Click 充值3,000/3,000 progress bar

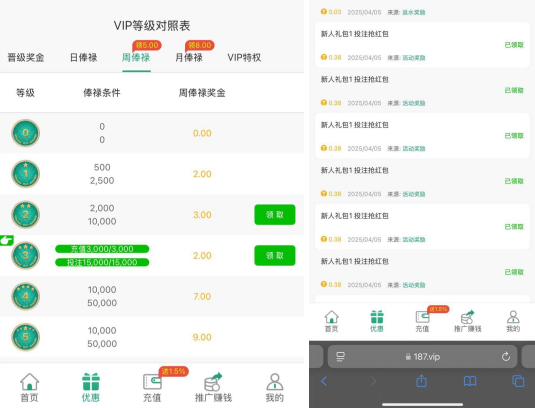pos(102,249)
